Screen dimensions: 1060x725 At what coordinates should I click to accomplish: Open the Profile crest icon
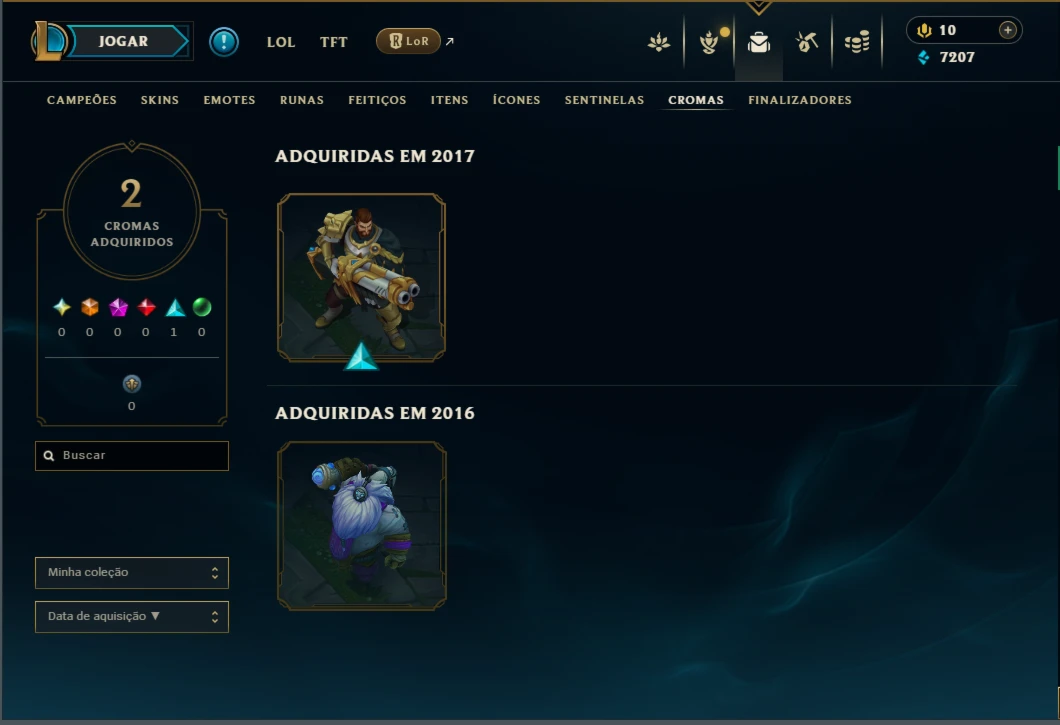658,43
